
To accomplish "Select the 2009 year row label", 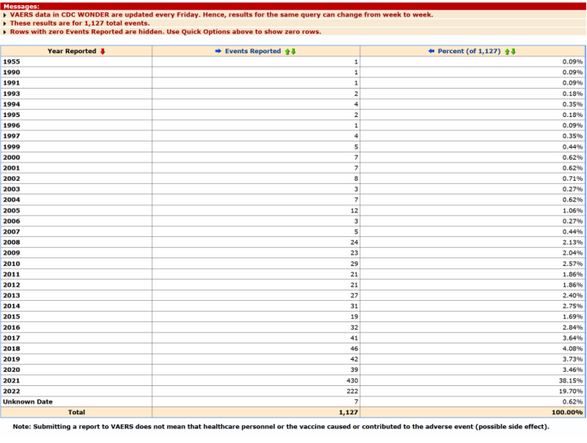I will pos(12,253).
